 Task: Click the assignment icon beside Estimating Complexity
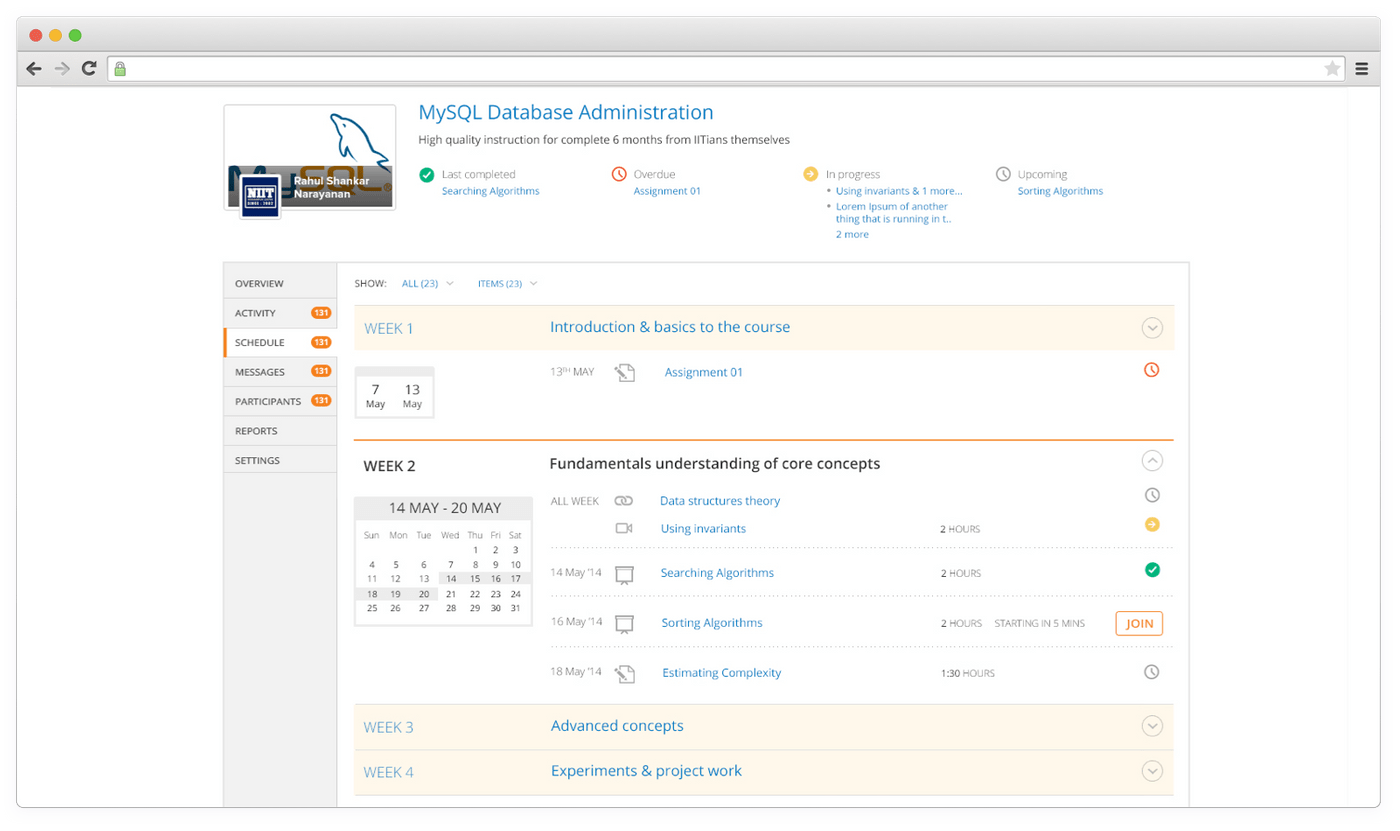[x=625, y=674]
